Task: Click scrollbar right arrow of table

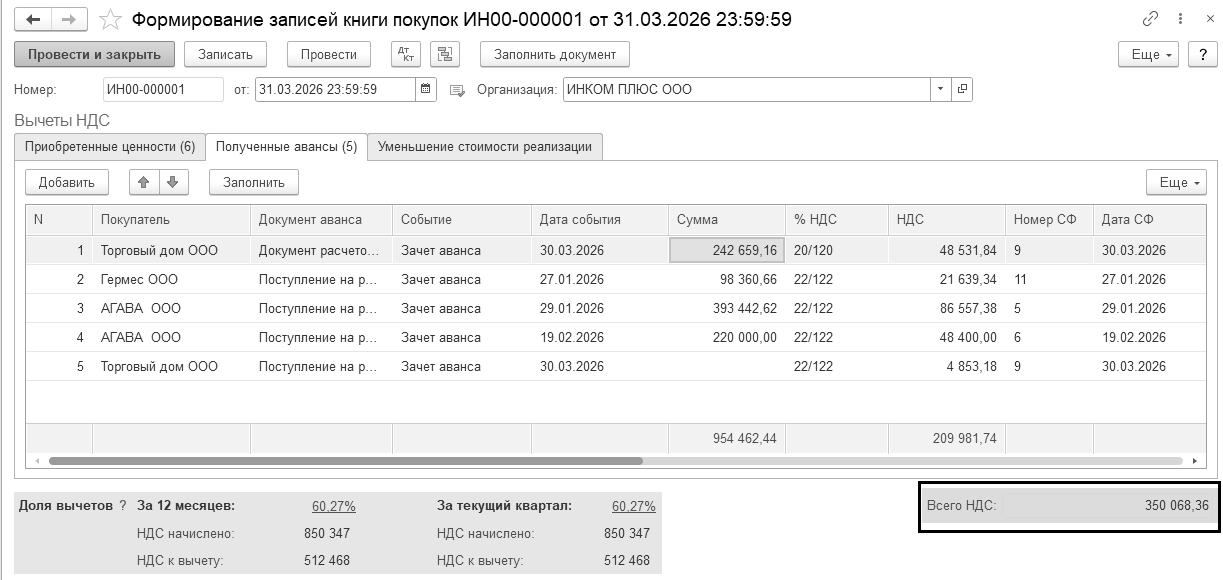Action: 1194,461
